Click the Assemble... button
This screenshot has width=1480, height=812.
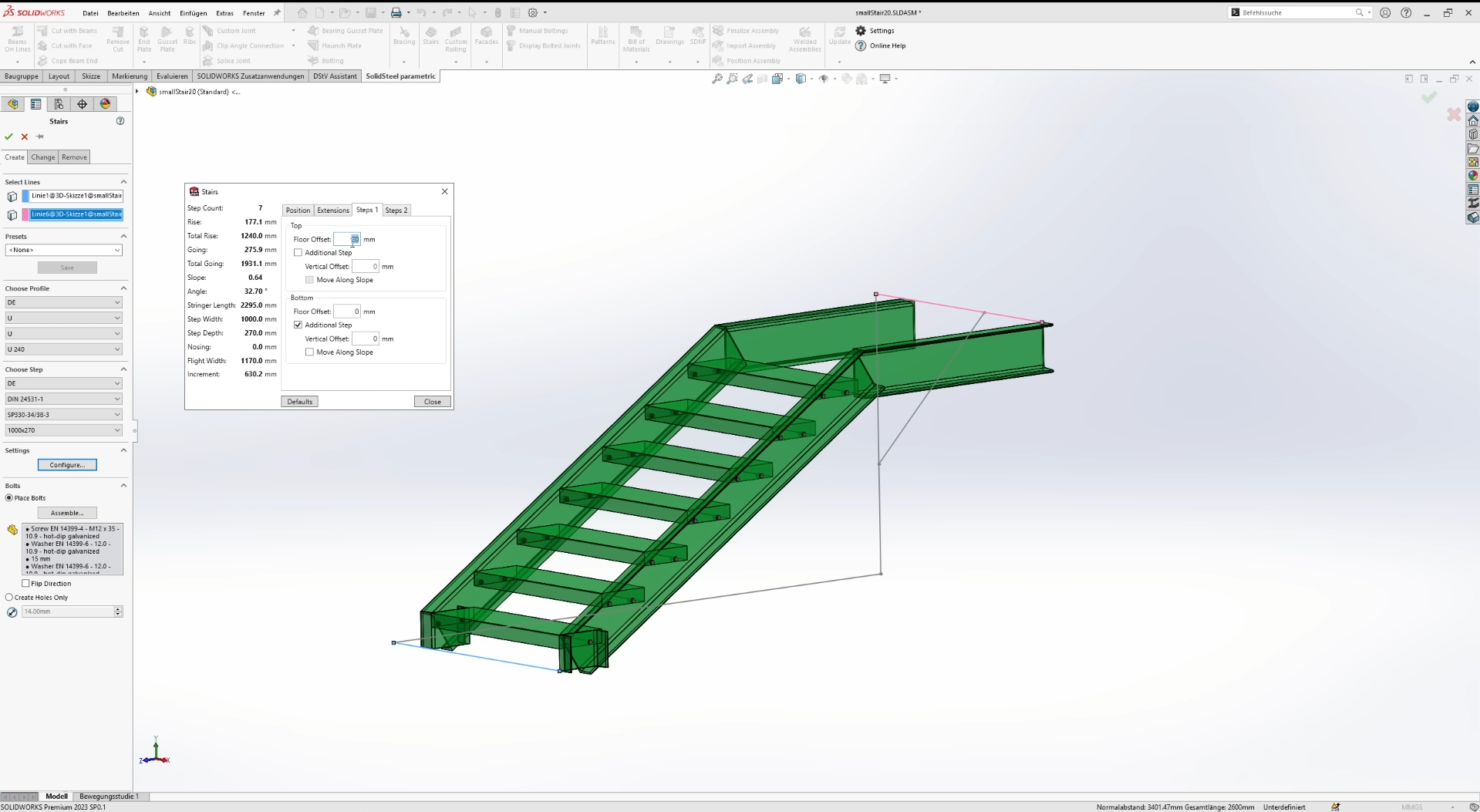coord(67,513)
